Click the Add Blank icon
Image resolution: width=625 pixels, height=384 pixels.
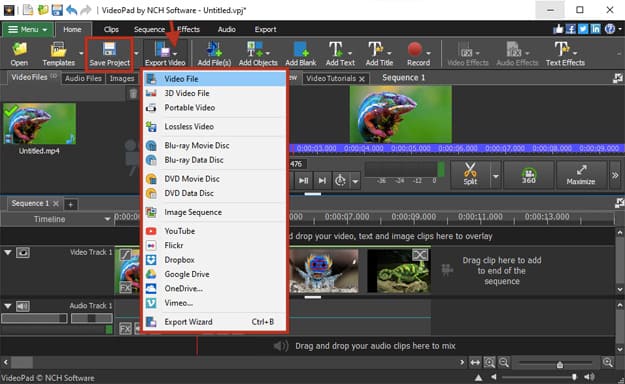click(301, 49)
